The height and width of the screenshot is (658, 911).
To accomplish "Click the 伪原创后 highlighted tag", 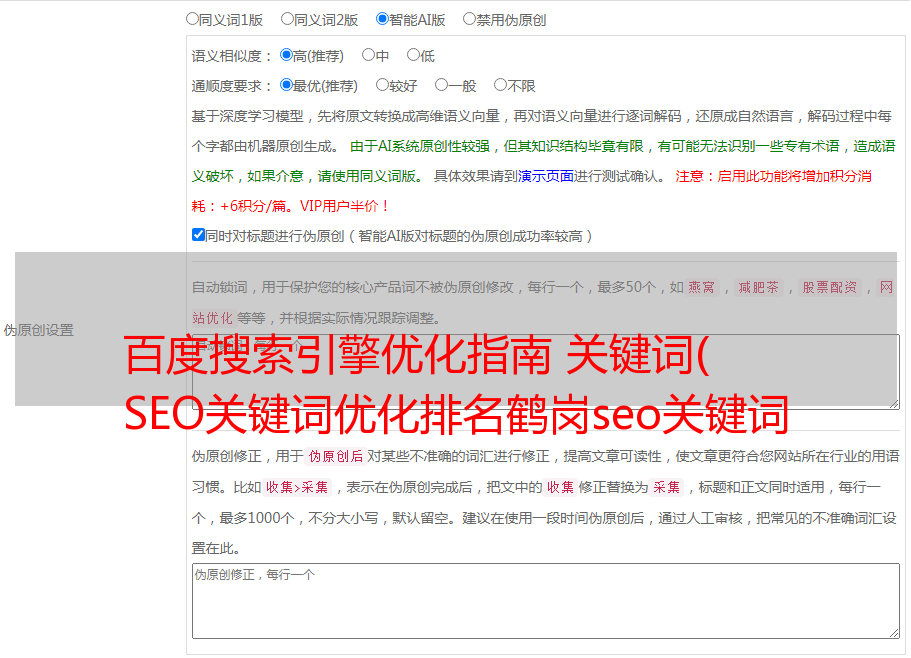I will (x=336, y=456).
